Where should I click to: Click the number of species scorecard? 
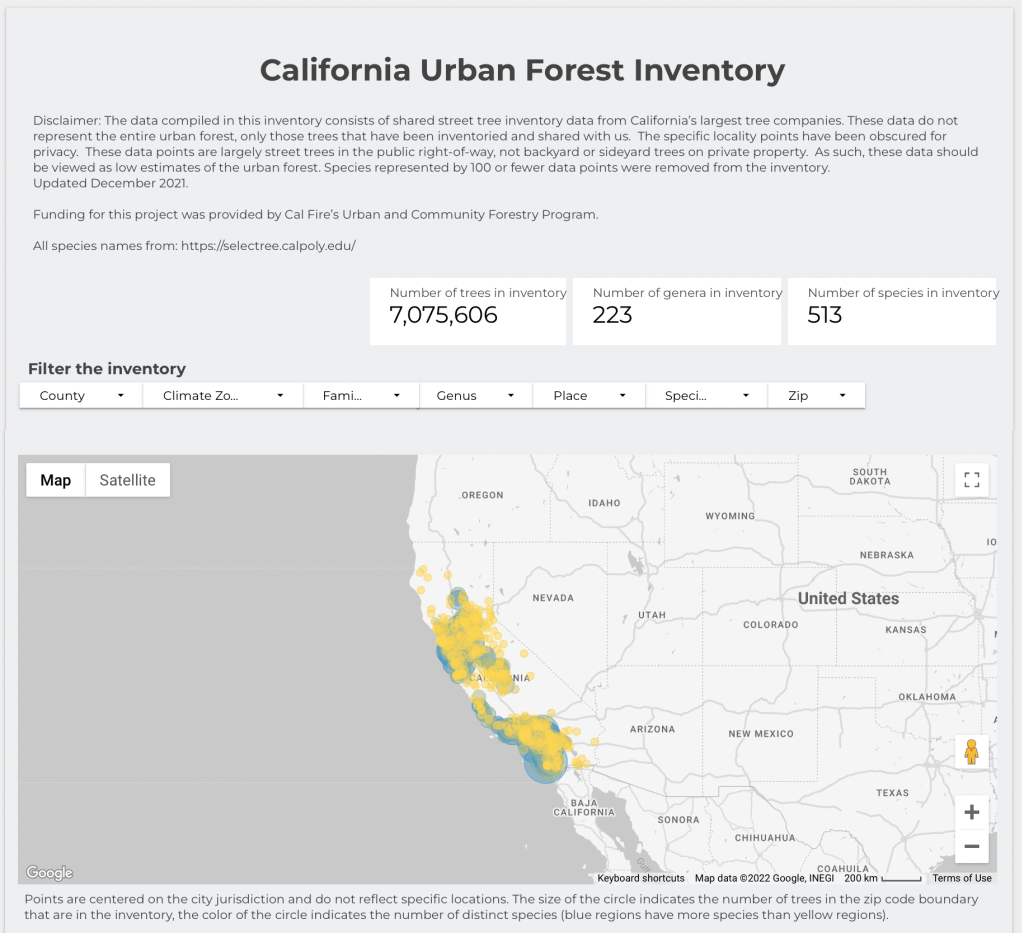tap(891, 311)
